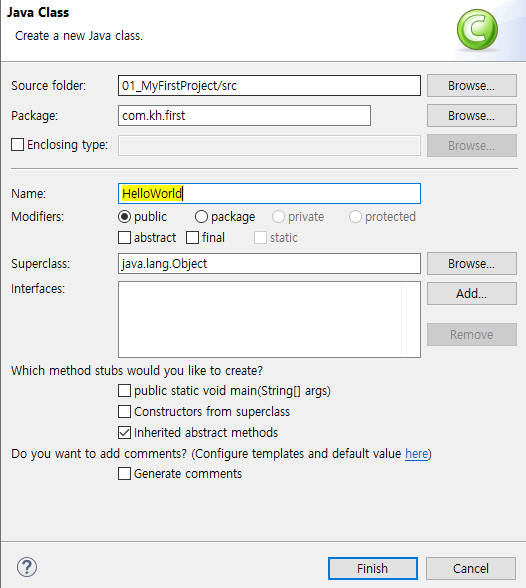The height and width of the screenshot is (588, 526).
Task: Enable the Generate comments checkbox
Action: (124, 474)
